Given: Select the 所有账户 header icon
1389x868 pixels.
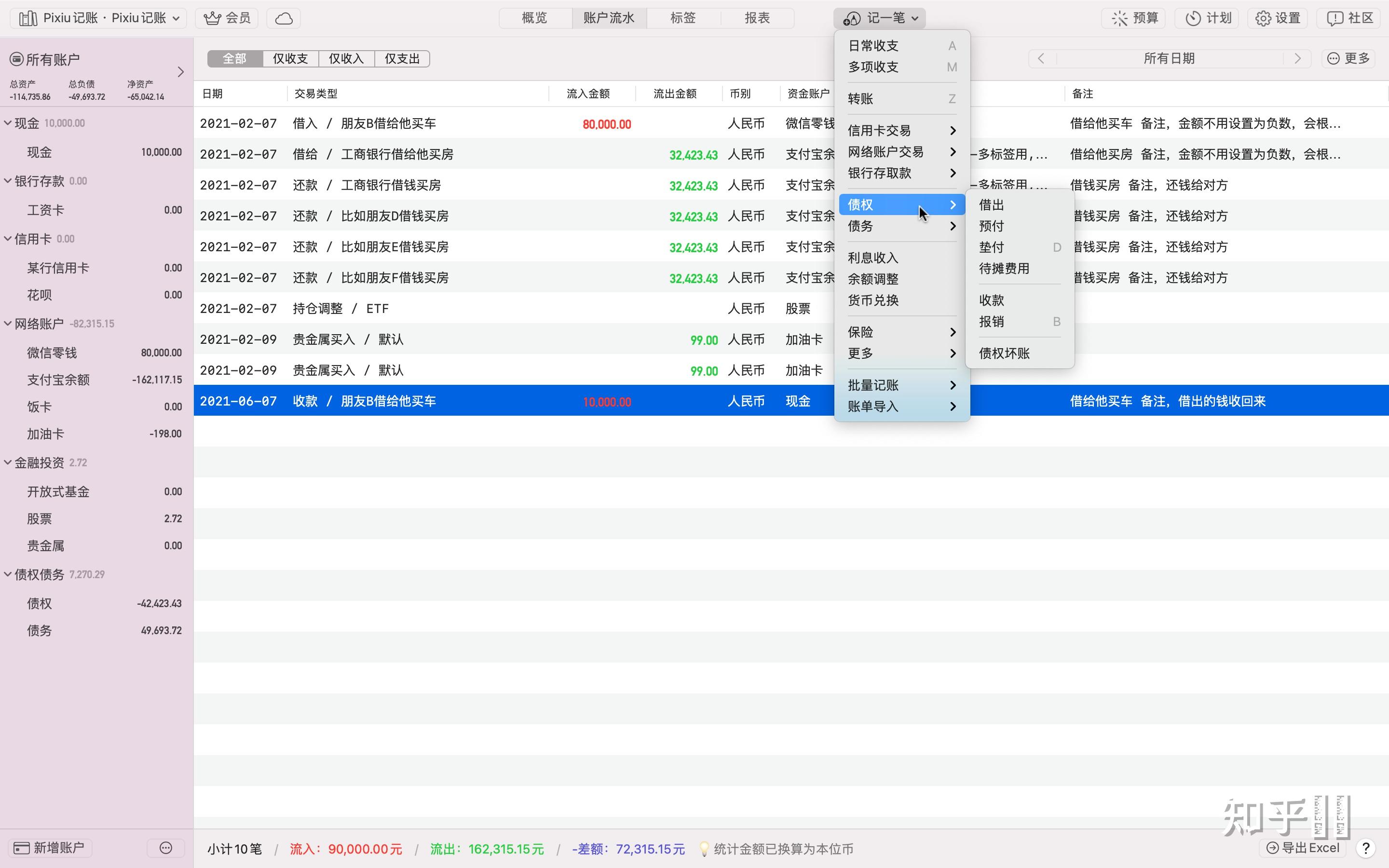Looking at the screenshot, I should click(17, 59).
